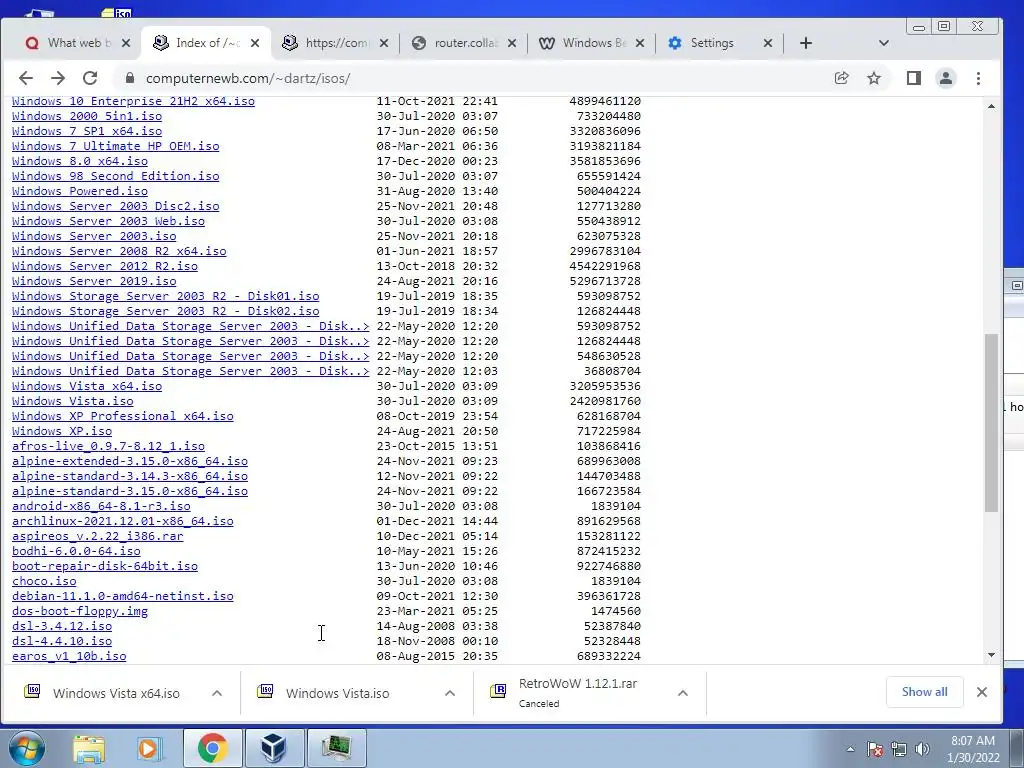Download Windows_7_Ultimate_HP_OEM.iso link
The image size is (1024, 768).
tap(116, 146)
